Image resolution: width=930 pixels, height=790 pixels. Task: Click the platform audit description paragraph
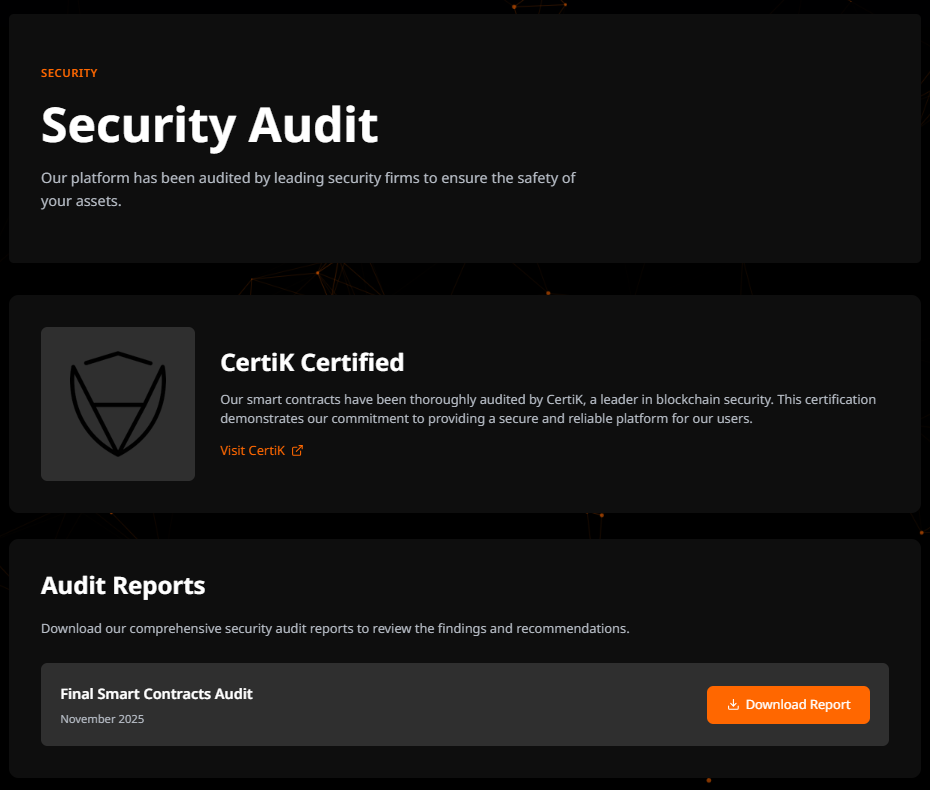pyautogui.click(x=307, y=188)
